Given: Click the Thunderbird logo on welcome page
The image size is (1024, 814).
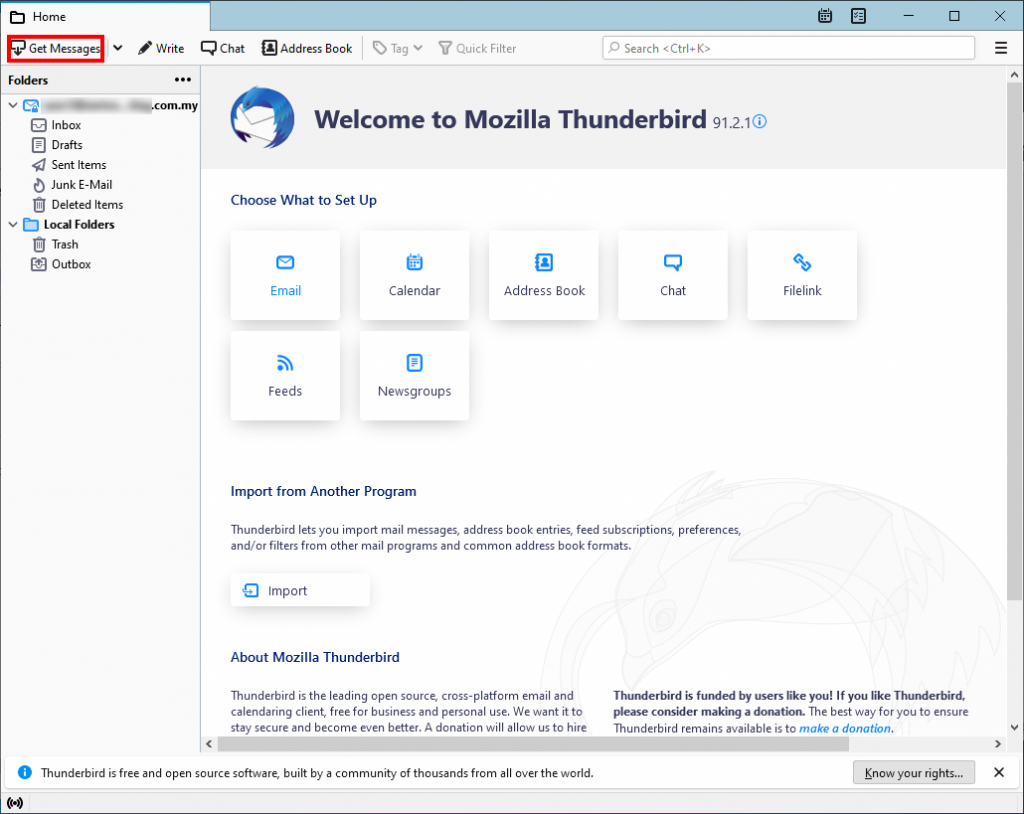Looking at the screenshot, I should 263,118.
